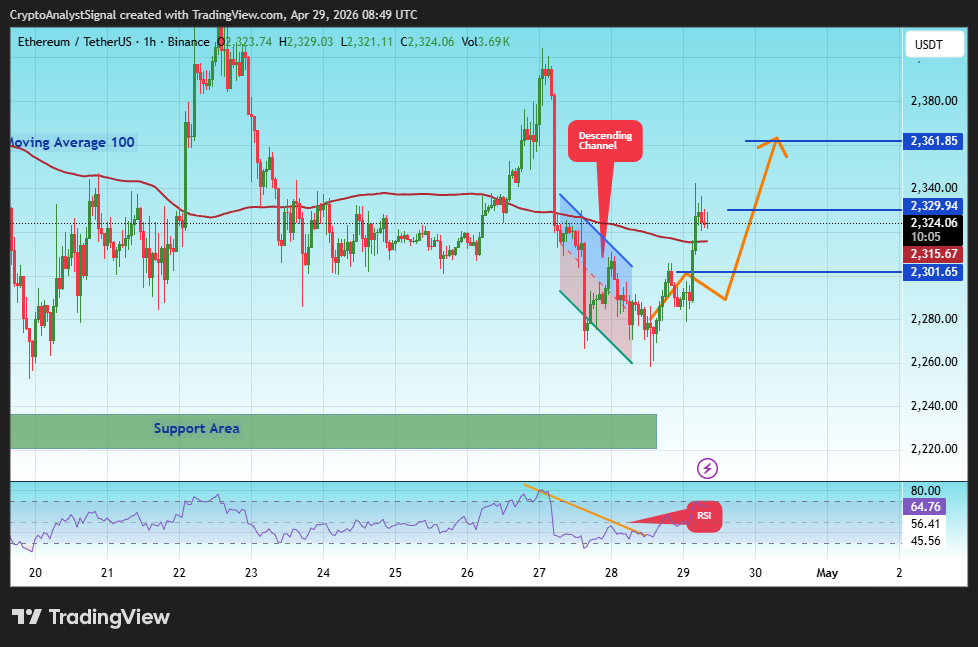Select the 2,329.94 price line label
The width and height of the screenshot is (978, 647).
point(933,206)
